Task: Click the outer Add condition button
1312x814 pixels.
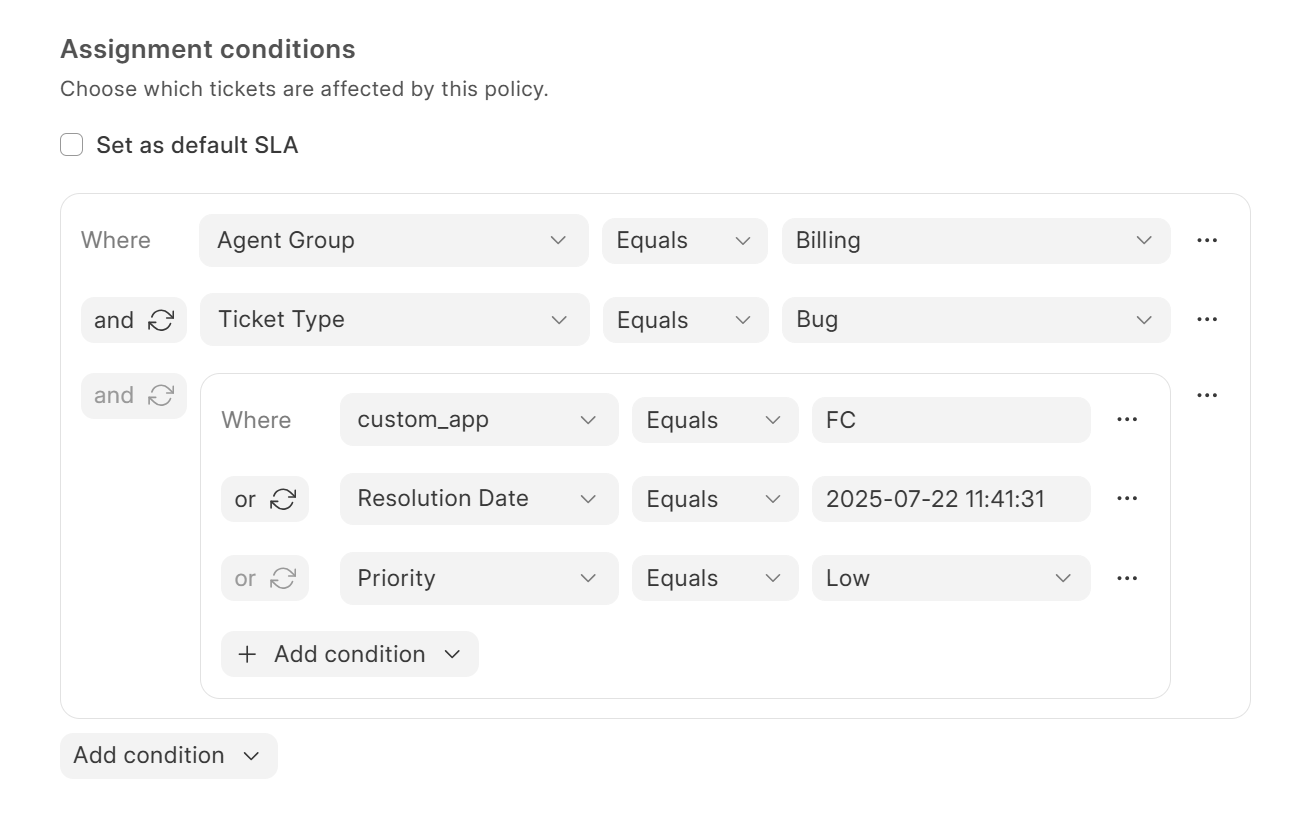Action: [168, 756]
